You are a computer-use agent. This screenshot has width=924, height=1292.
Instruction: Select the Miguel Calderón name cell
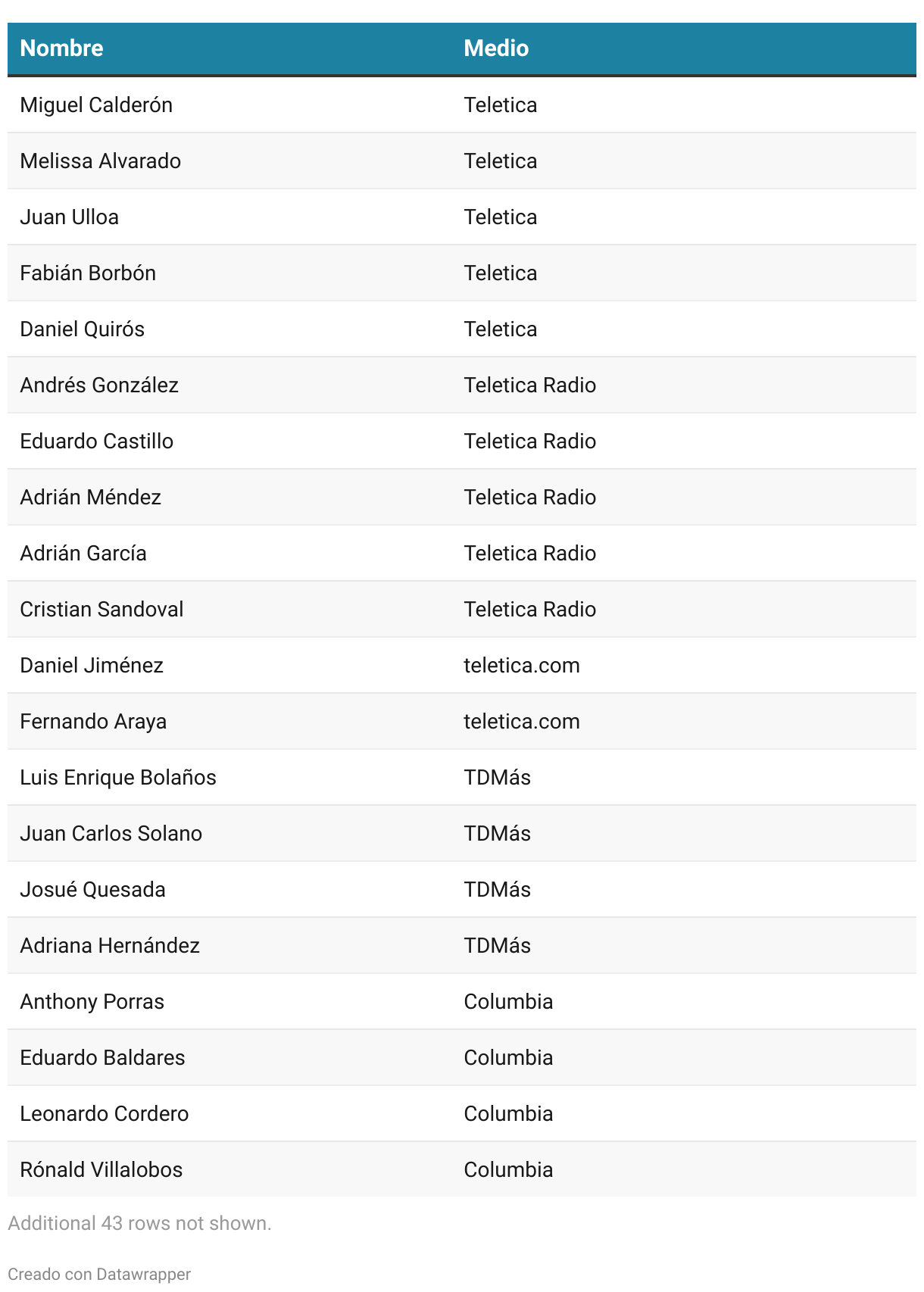click(96, 105)
